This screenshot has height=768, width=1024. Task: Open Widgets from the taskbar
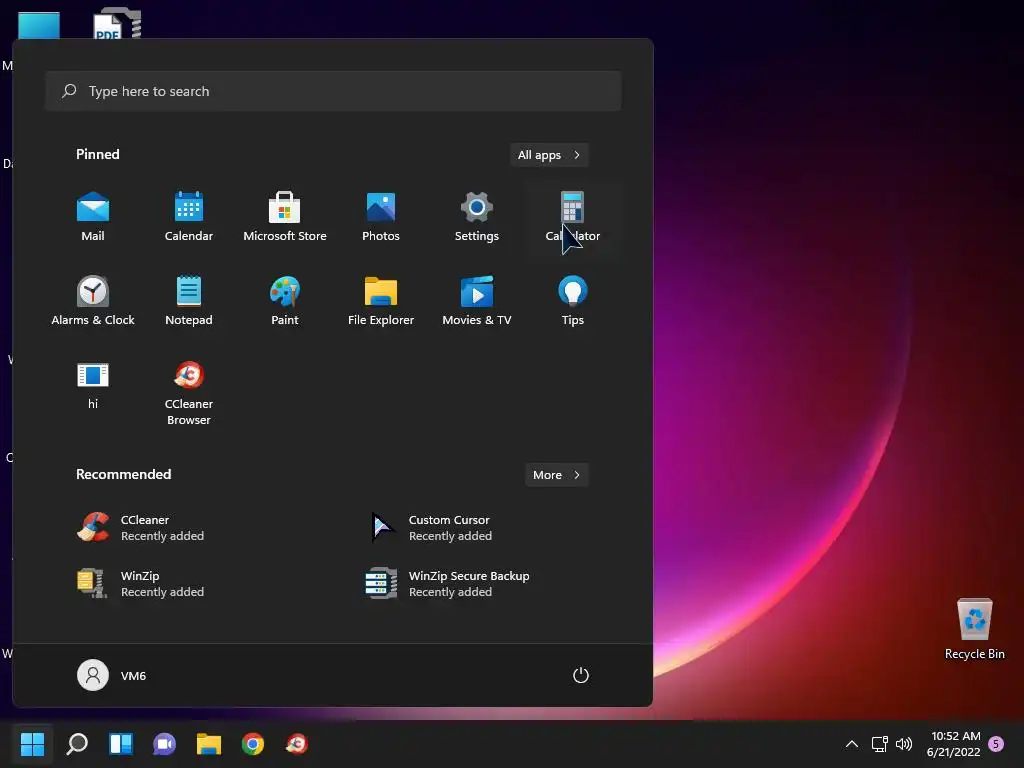[121, 744]
